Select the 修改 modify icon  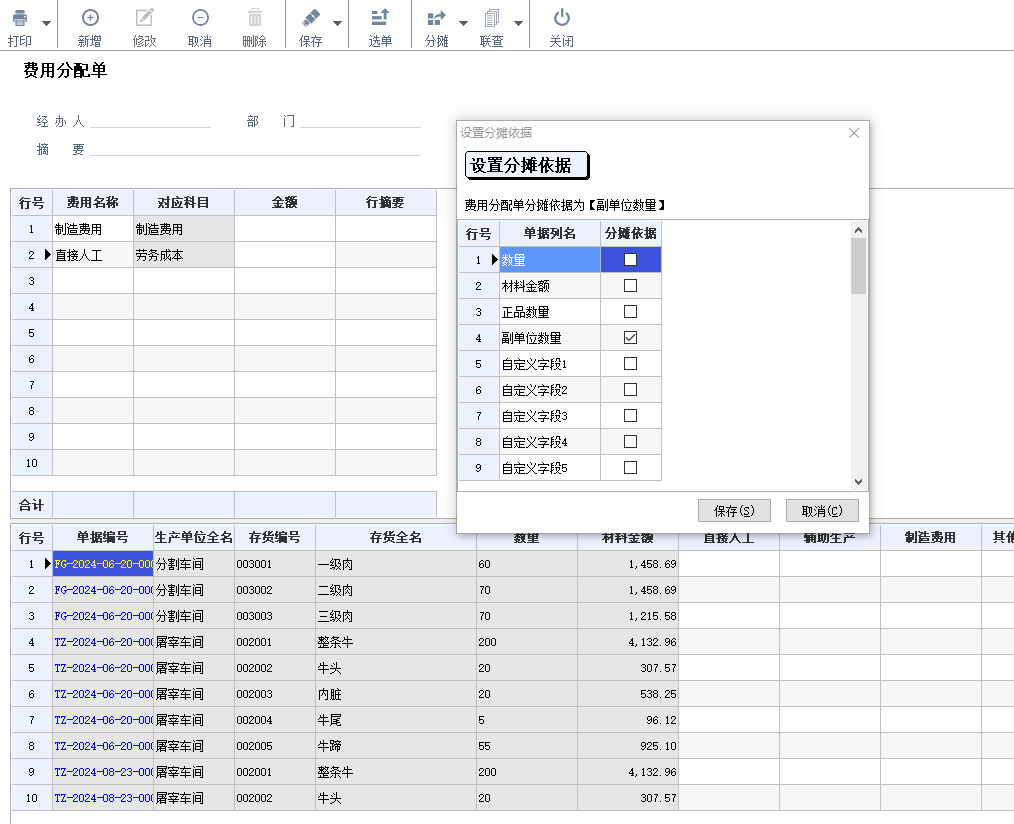pyautogui.click(x=143, y=17)
